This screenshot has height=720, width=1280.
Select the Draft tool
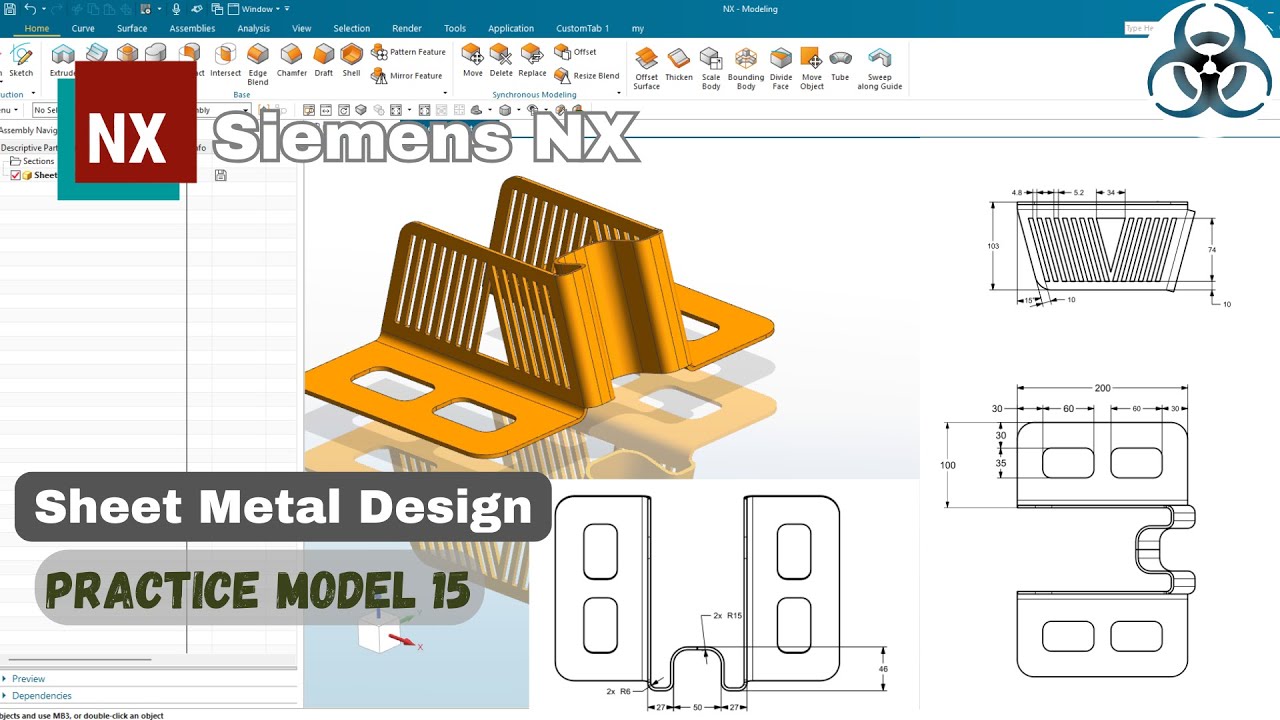tap(323, 61)
